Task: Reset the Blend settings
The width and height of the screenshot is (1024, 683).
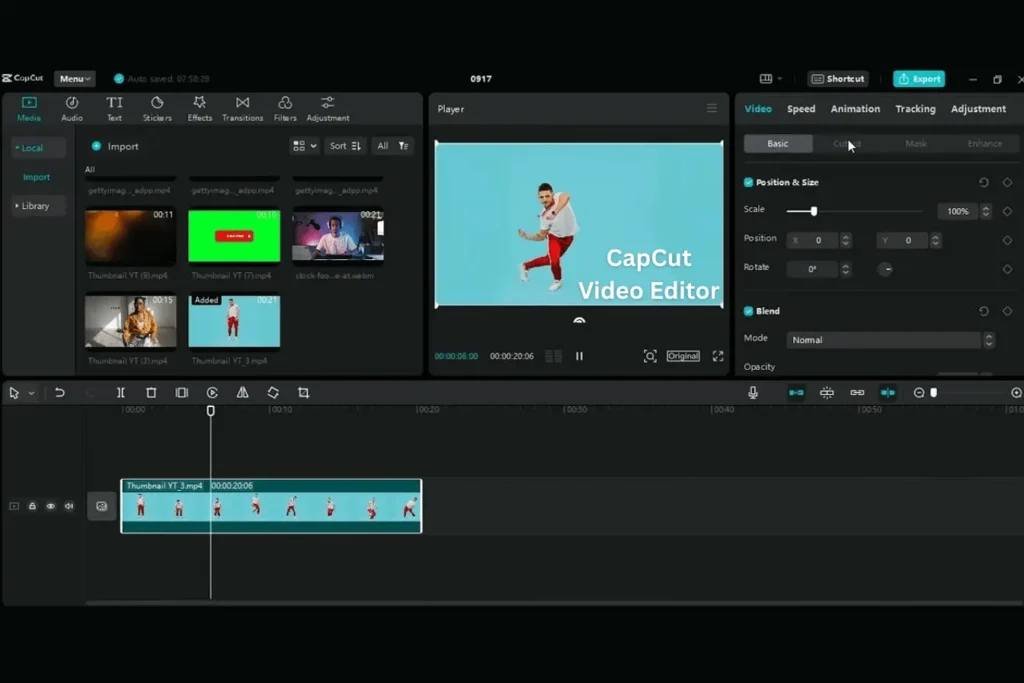Action: (x=984, y=311)
